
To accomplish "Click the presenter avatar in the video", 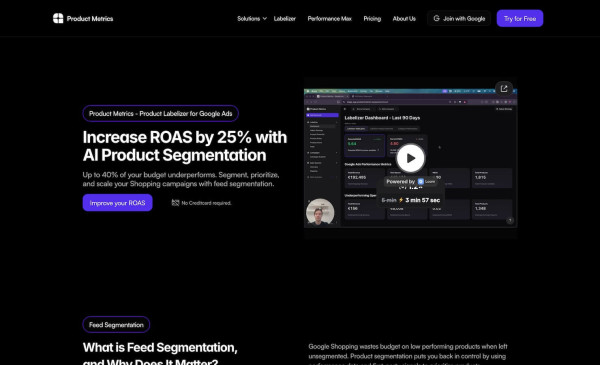I will coord(320,212).
